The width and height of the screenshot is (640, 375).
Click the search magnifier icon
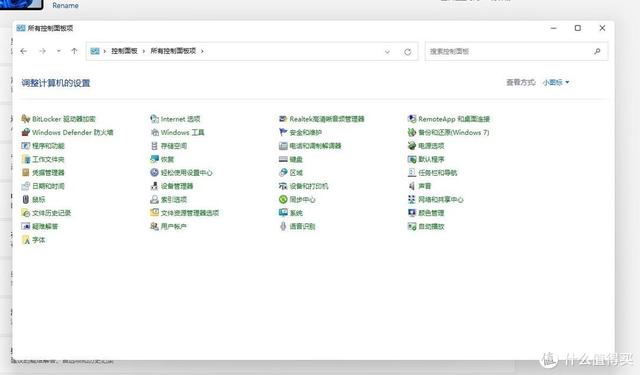[x=597, y=51]
